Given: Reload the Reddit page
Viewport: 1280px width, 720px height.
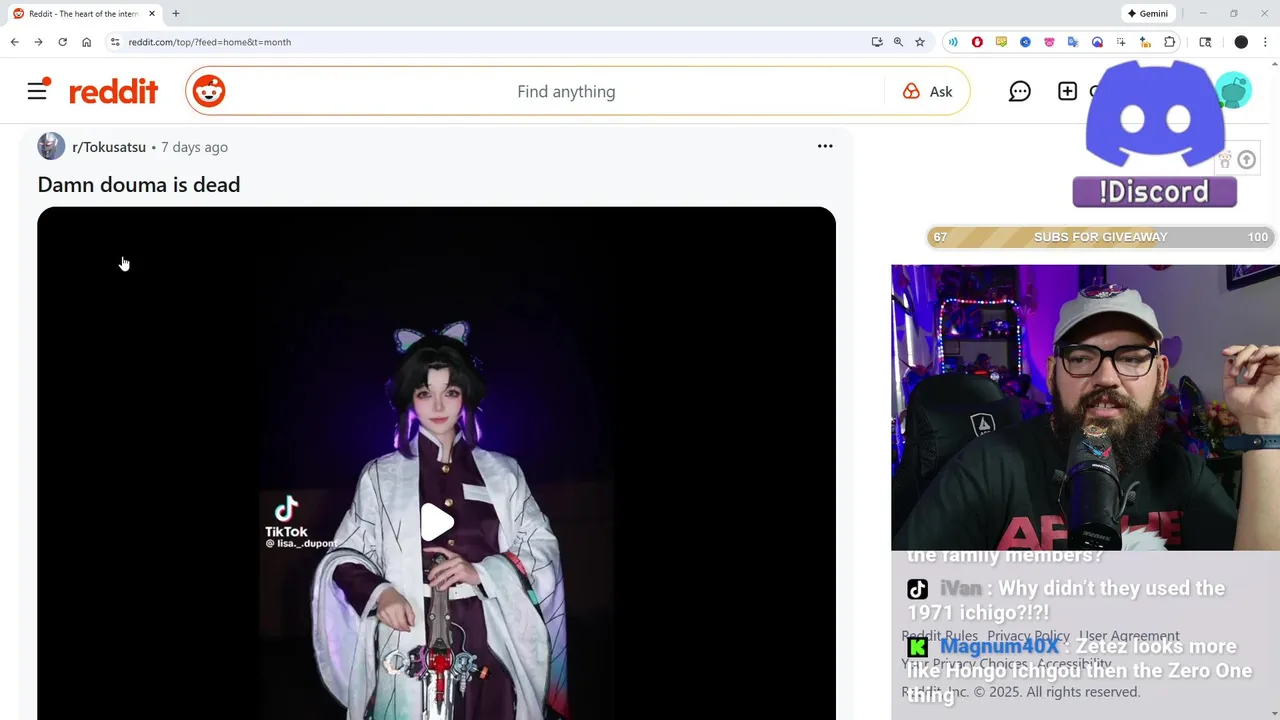Looking at the screenshot, I should [x=62, y=42].
